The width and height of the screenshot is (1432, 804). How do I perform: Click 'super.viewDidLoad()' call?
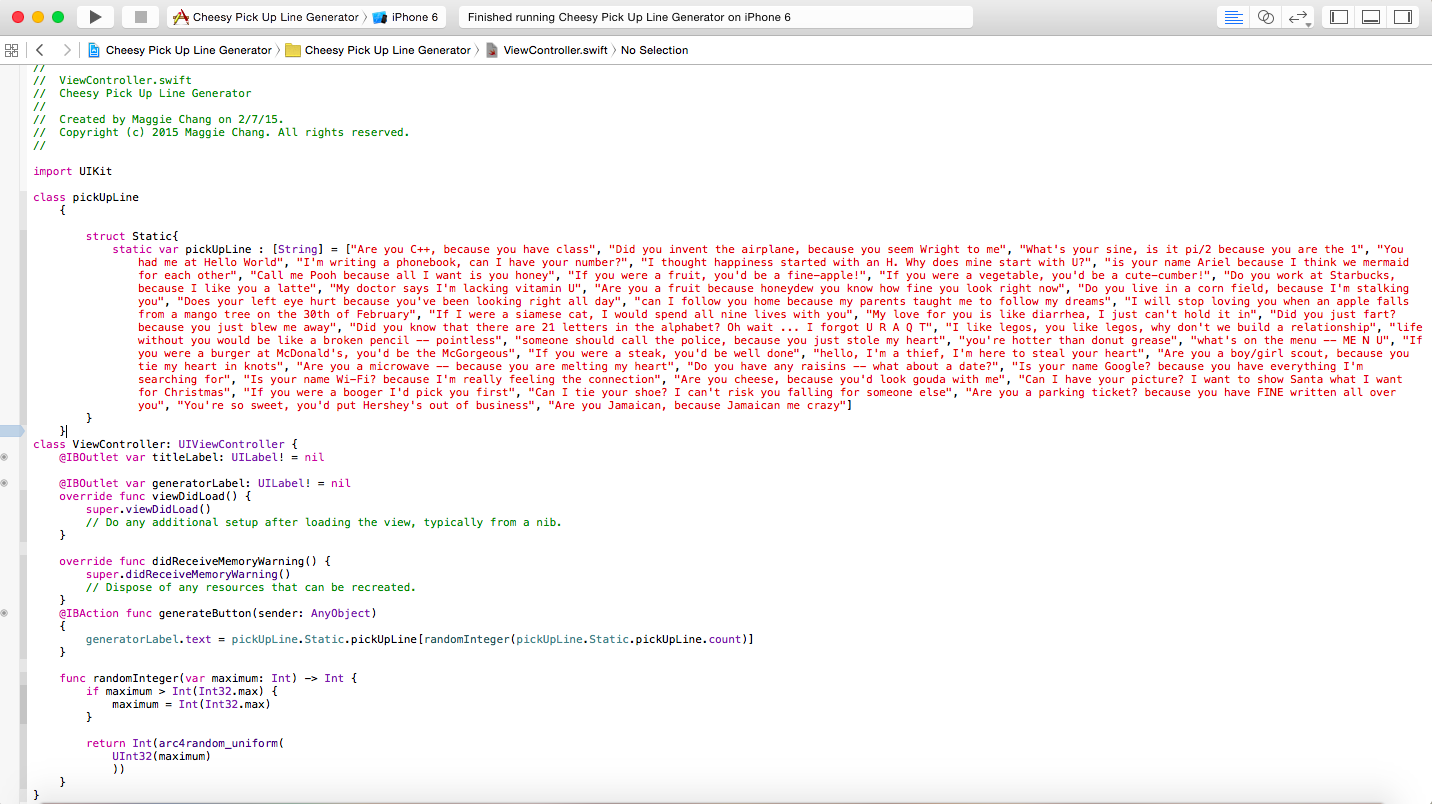148,509
